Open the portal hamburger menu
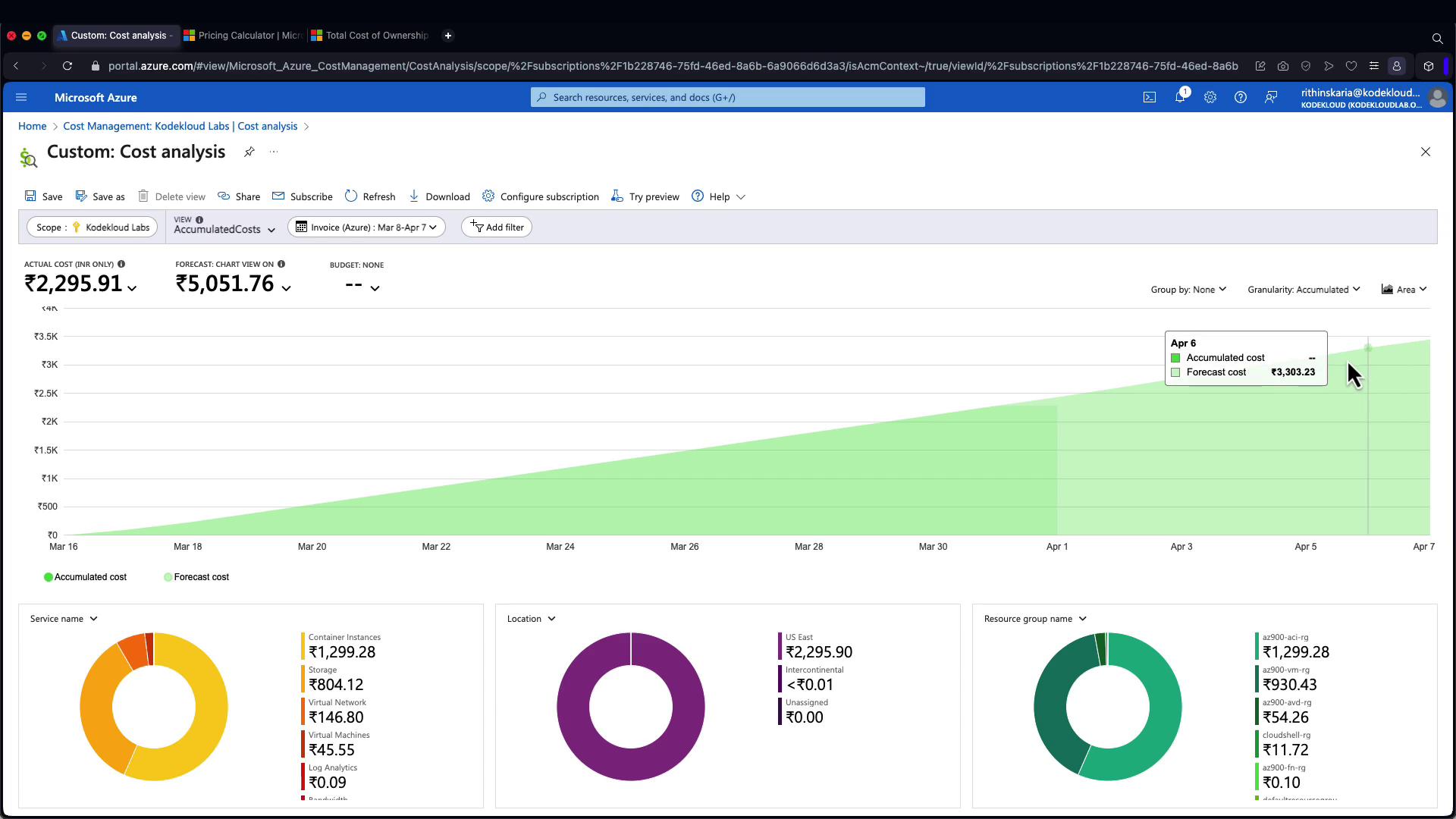1456x819 pixels. pyautogui.click(x=21, y=97)
